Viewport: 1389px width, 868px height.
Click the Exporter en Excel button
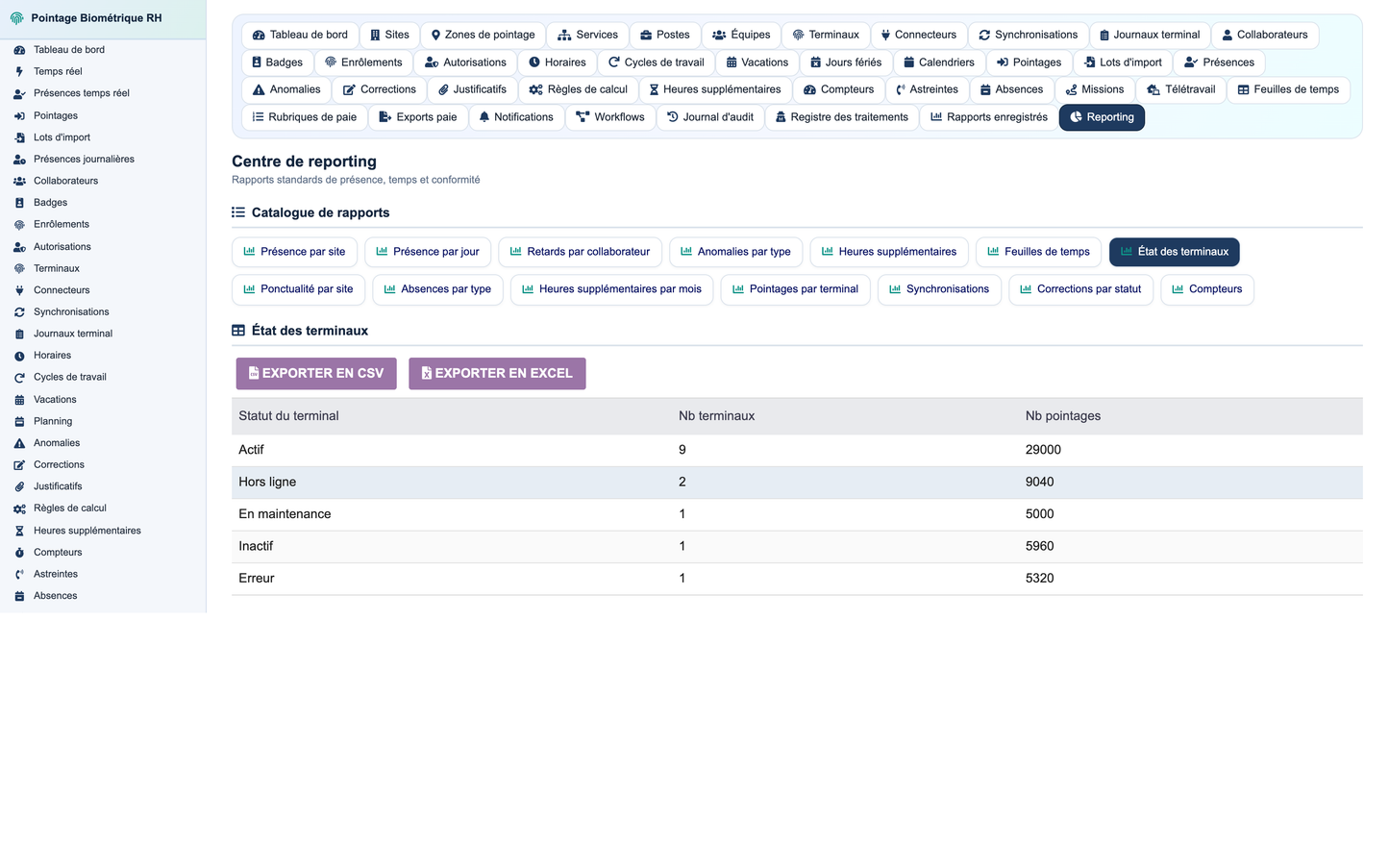497,373
